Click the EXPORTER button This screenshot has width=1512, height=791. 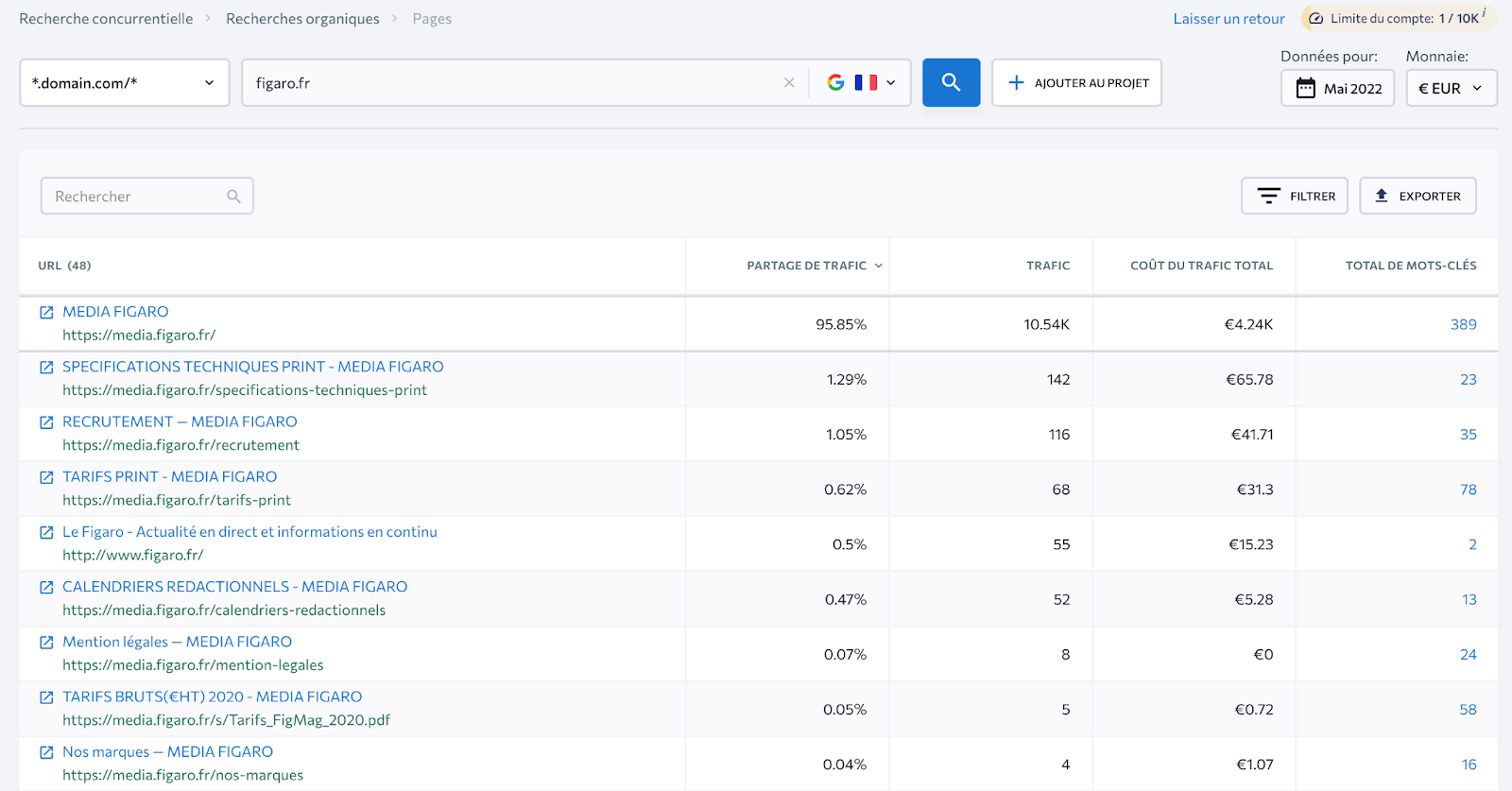tap(1417, 196)
